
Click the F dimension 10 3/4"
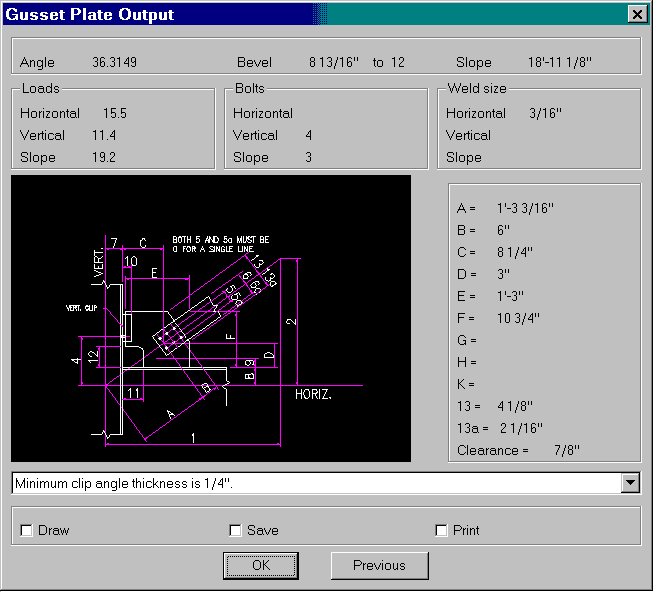(x=518, y=318)
